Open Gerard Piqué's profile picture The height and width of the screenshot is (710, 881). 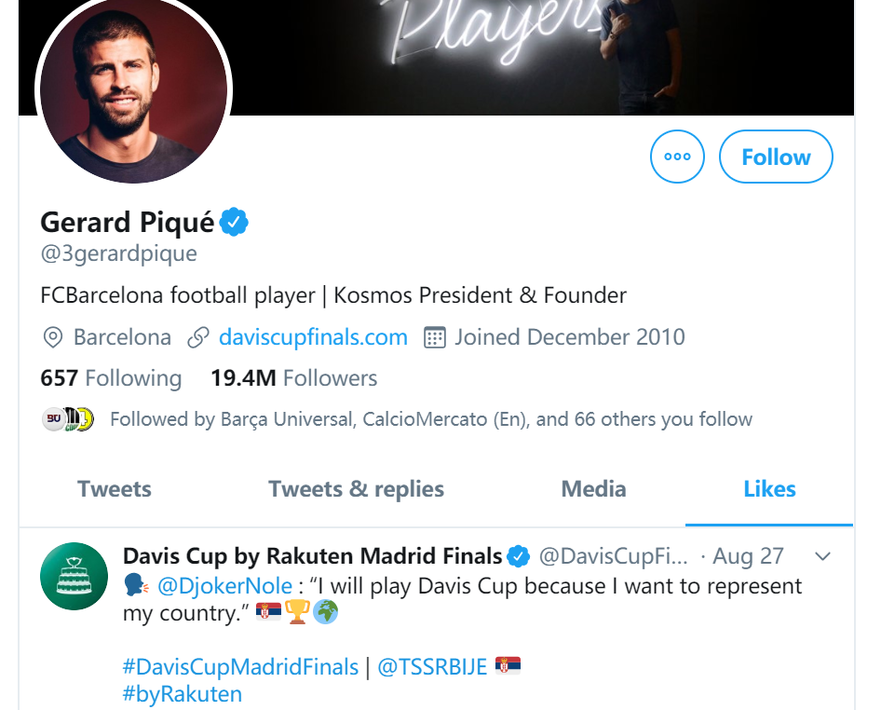pos(133,90)
